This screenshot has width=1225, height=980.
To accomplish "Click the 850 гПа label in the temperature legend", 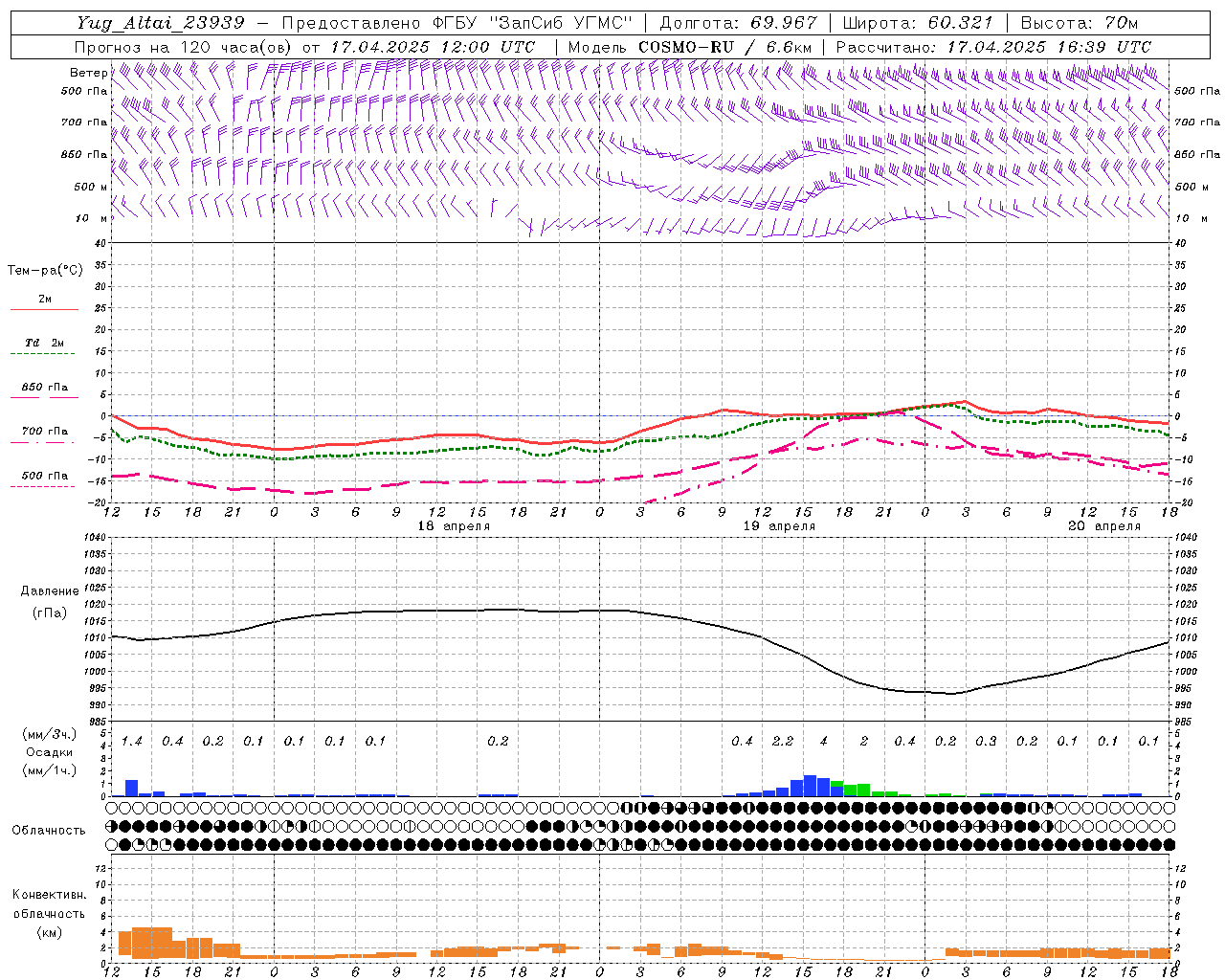I will tap(45, 388).
